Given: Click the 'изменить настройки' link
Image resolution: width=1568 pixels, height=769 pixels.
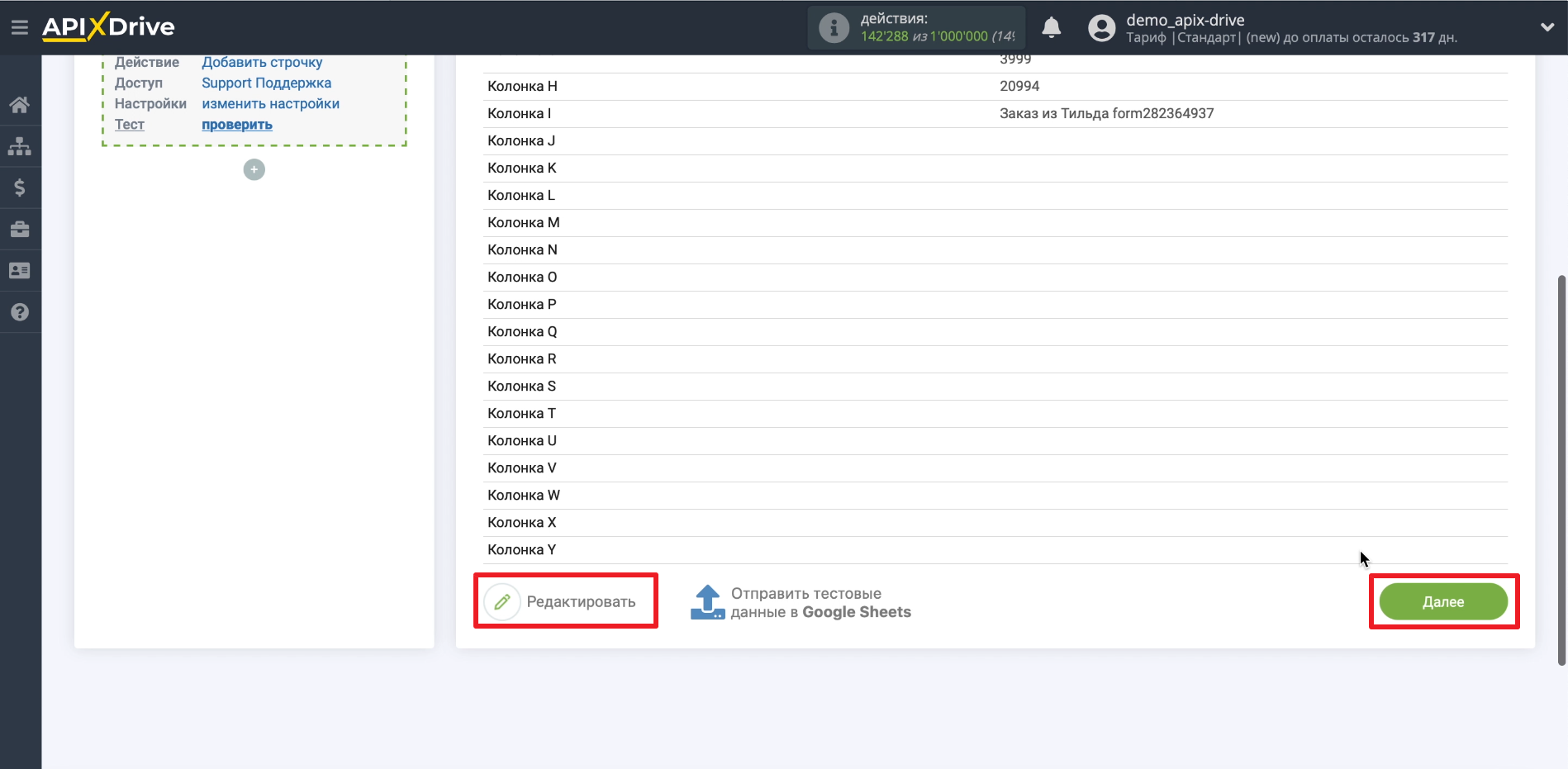Looking at the screenshot, I should [270, 104].
